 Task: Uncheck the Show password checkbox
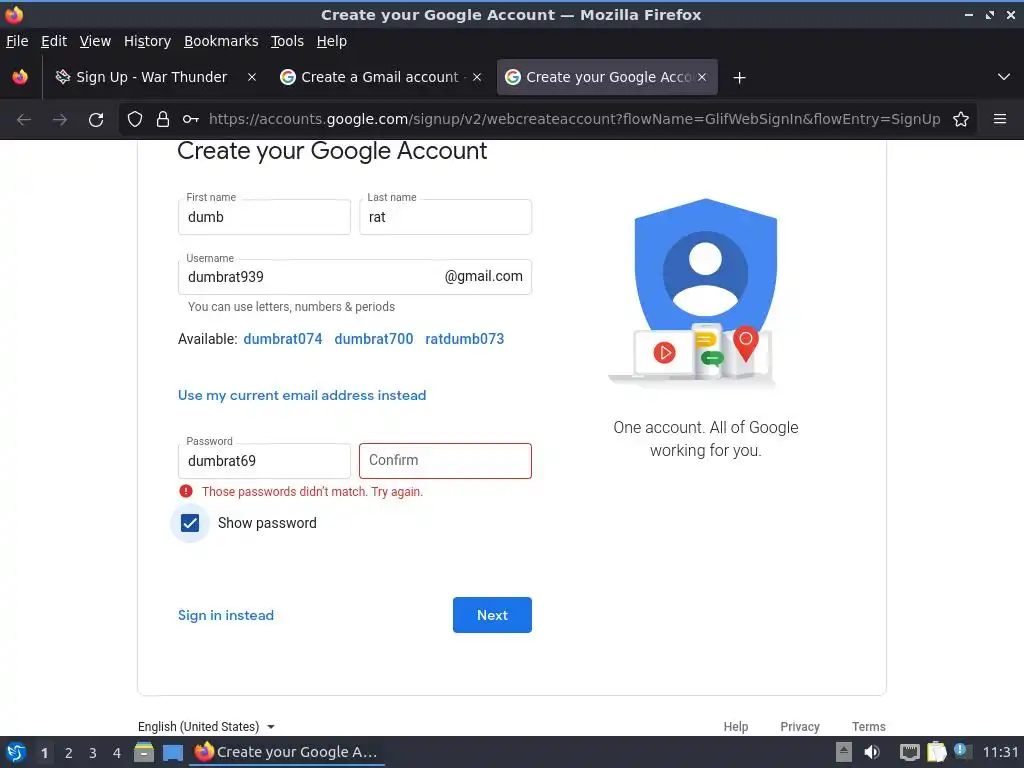point(190,523)
